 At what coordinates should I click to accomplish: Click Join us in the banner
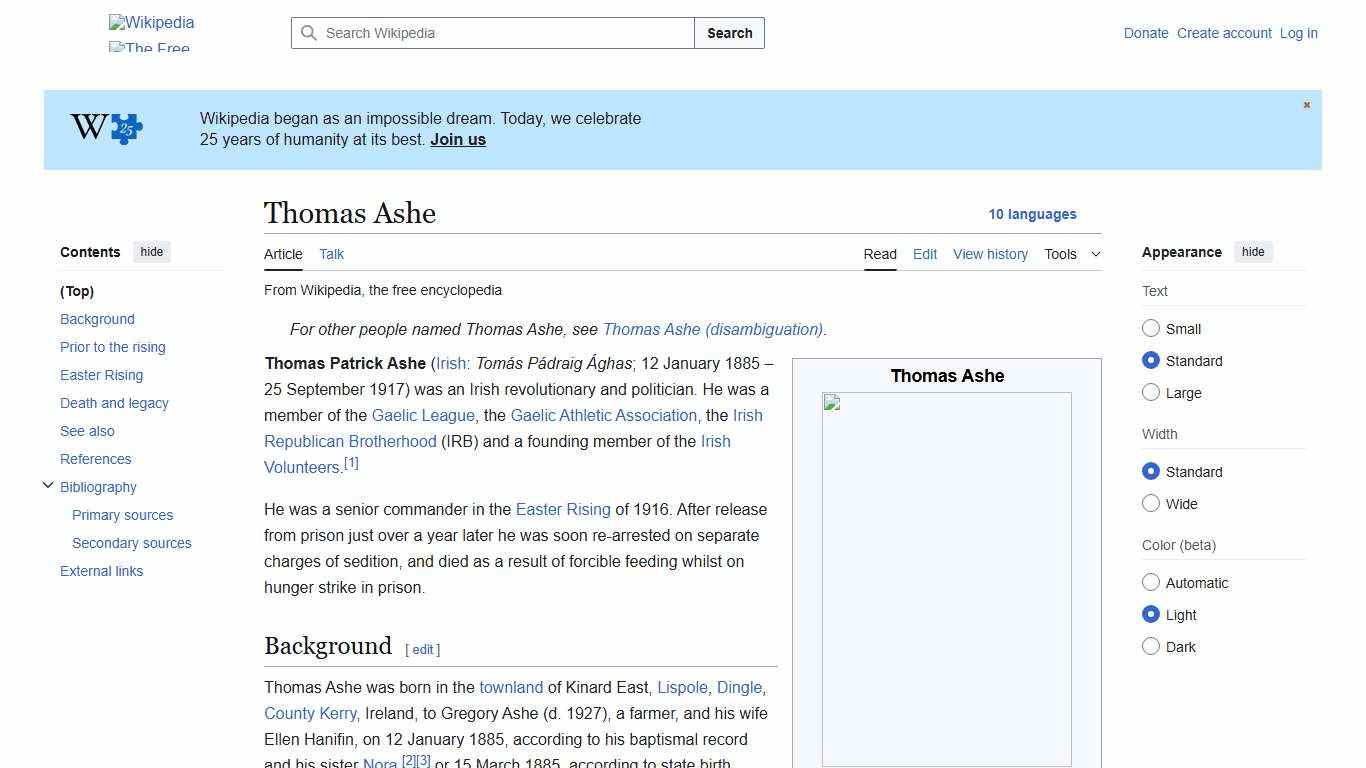click(x=457, y=139)
